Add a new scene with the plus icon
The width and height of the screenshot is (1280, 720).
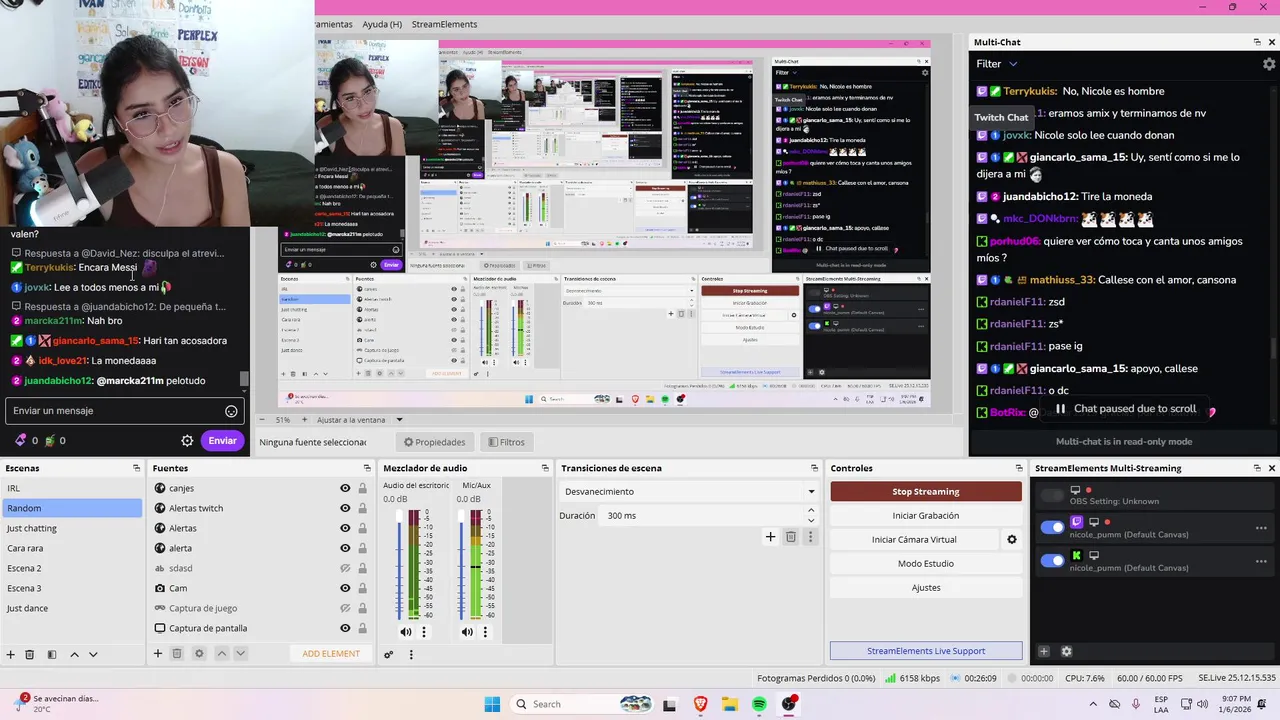(x=10, y=654)
